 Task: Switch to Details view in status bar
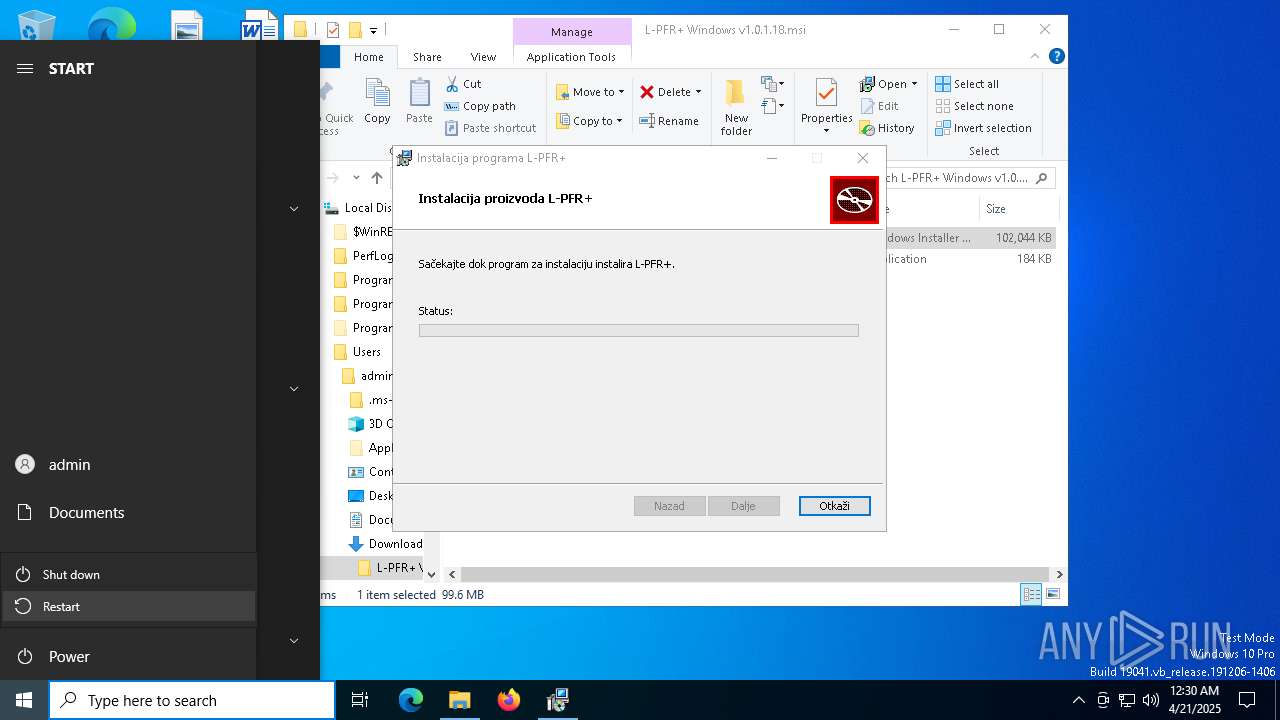click(x=1031, y=594)
